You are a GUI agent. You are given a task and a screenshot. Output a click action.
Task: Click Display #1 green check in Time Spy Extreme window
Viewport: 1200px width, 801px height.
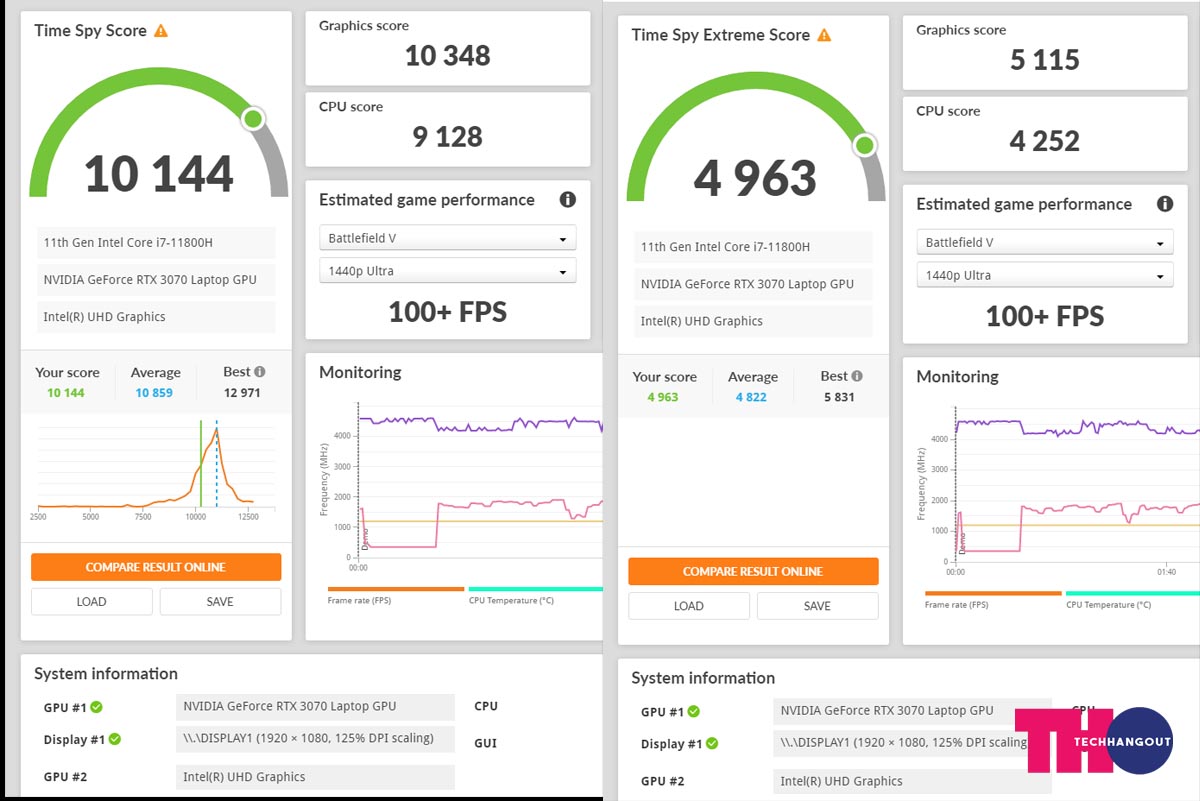pyautogui.click(x=712, y=743)
